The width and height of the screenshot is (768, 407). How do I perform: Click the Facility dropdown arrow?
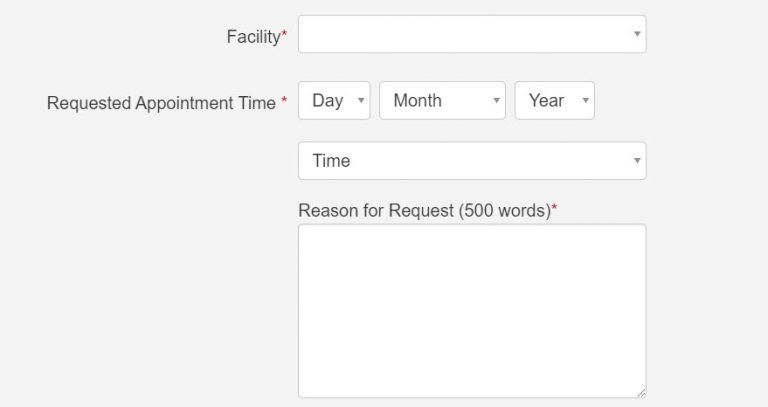pyautogui.click(x=637, y=34)
